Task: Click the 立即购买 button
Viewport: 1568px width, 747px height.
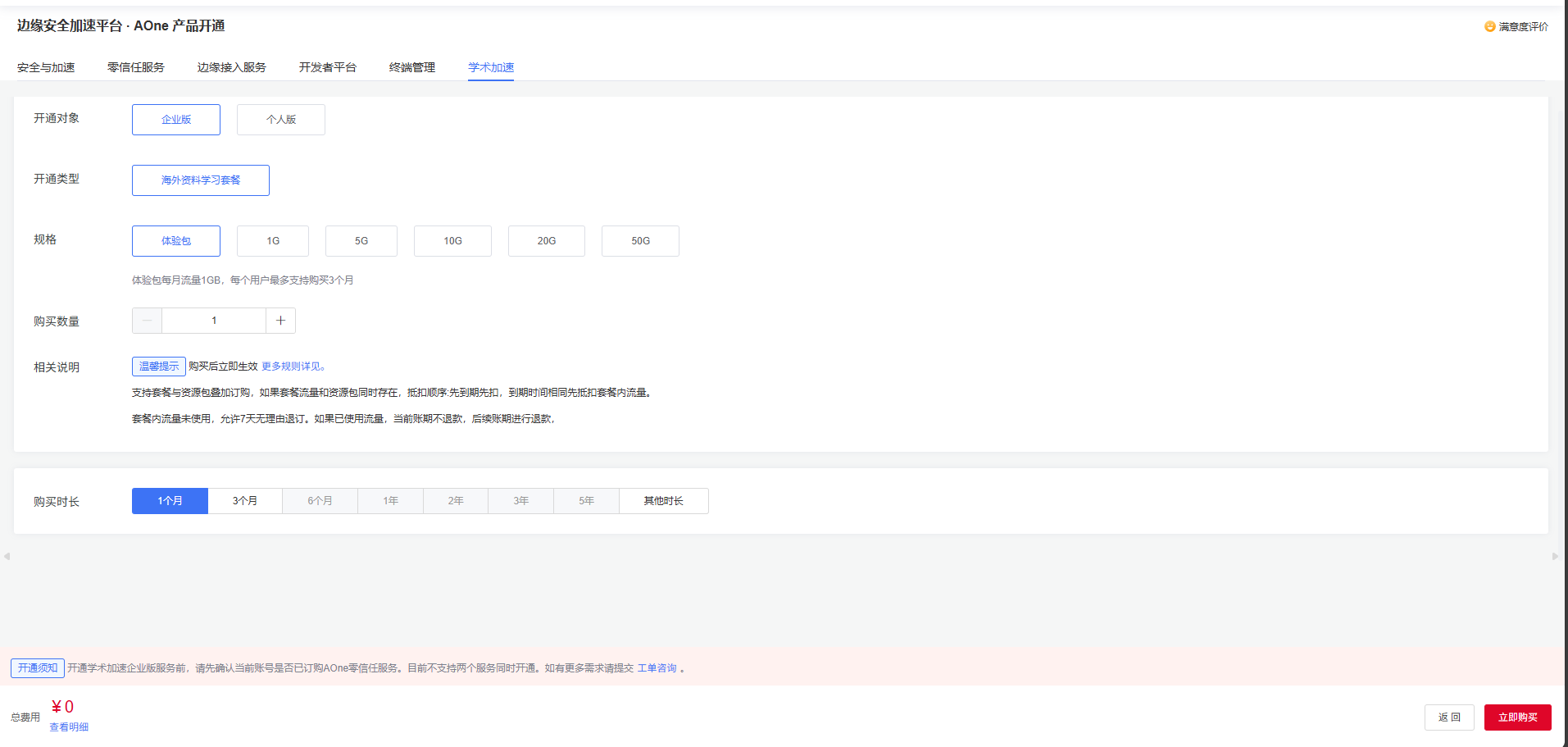Action: pos(1518,717)
